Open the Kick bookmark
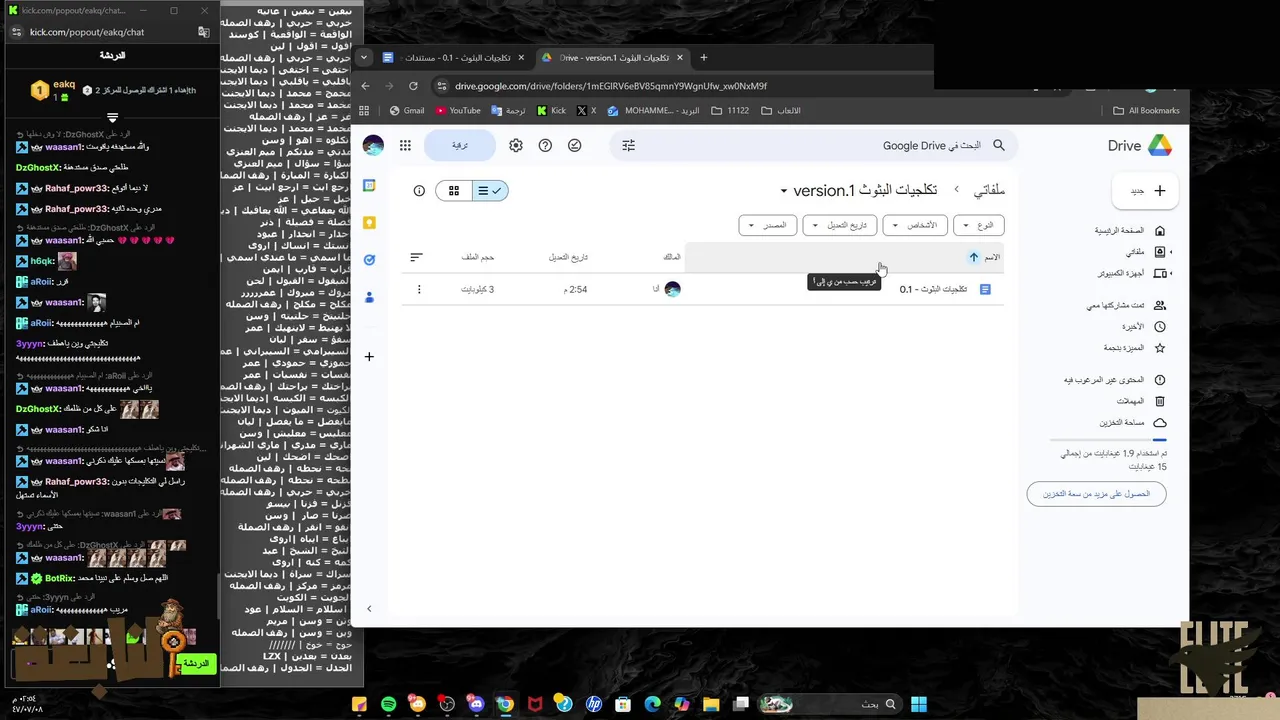This screenshot has height=720, width=1280. click(x=552, y=111)
